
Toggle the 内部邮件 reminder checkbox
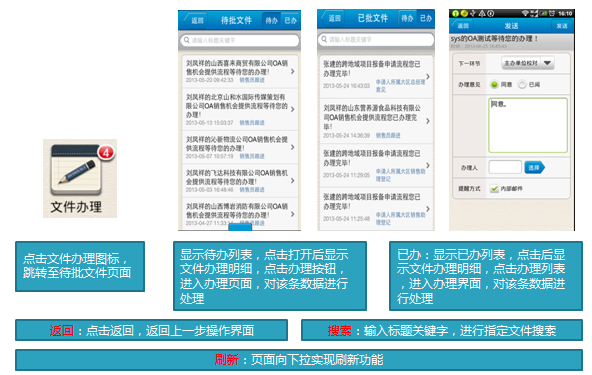click(494, 188)
